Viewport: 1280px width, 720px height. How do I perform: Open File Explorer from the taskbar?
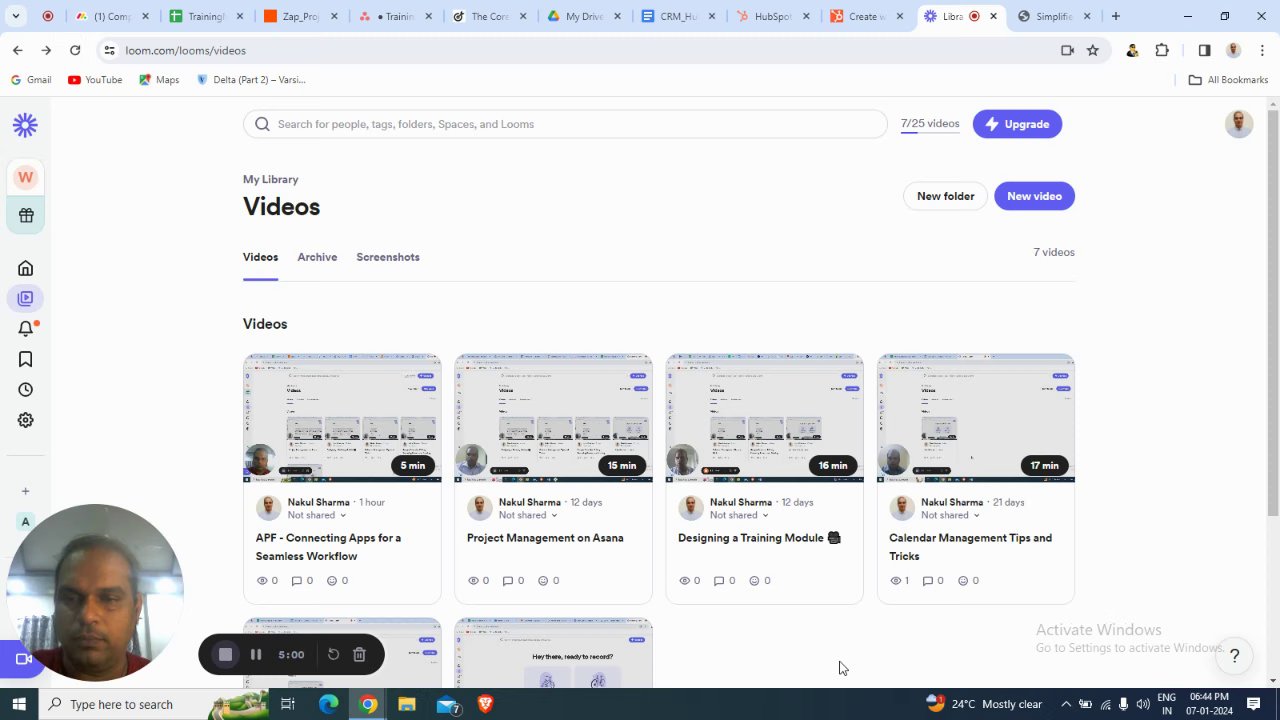[x=406, y=704]
